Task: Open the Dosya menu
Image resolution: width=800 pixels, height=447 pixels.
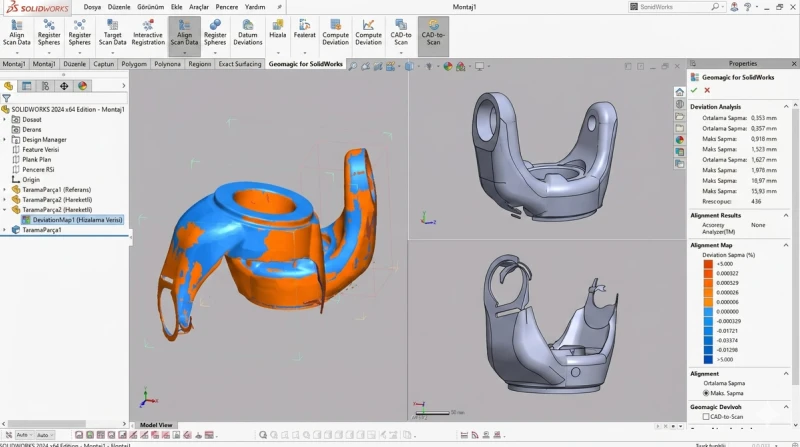Action: point(92,7)
